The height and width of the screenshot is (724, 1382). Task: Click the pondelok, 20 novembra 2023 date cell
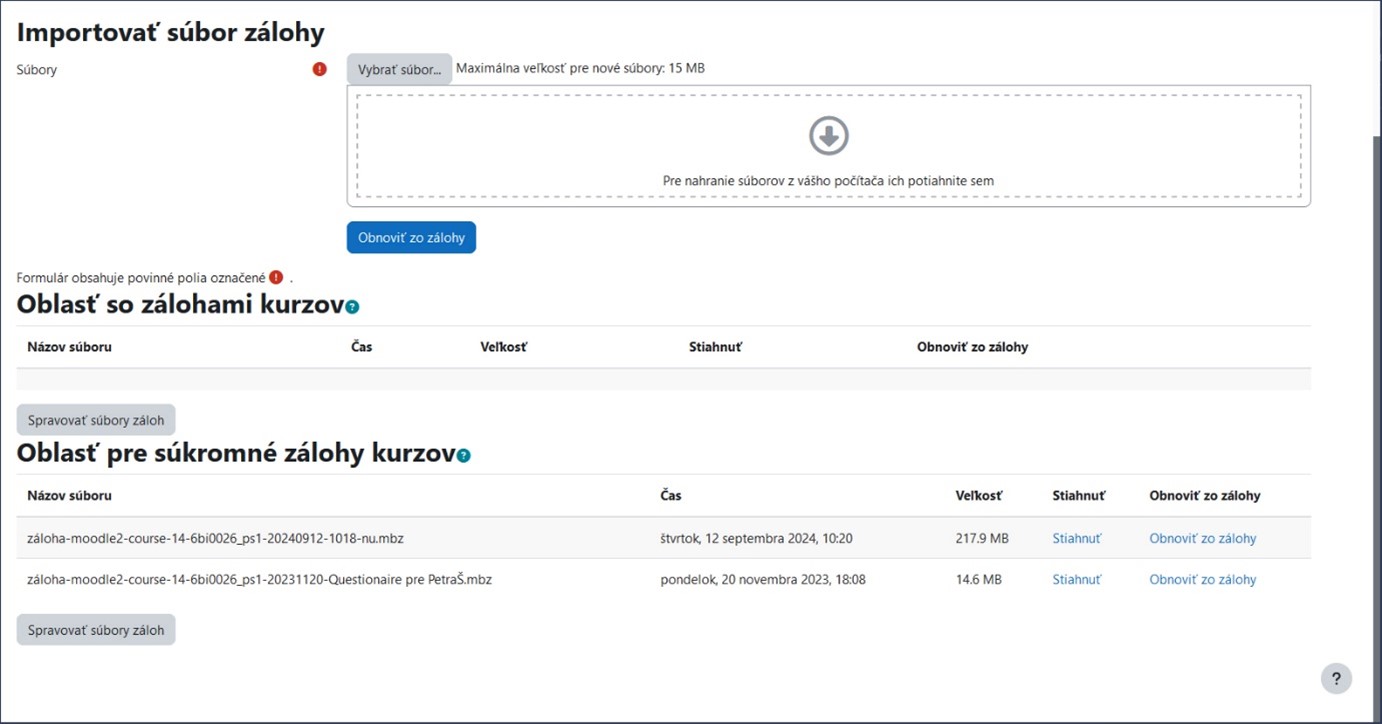[763, 579]
